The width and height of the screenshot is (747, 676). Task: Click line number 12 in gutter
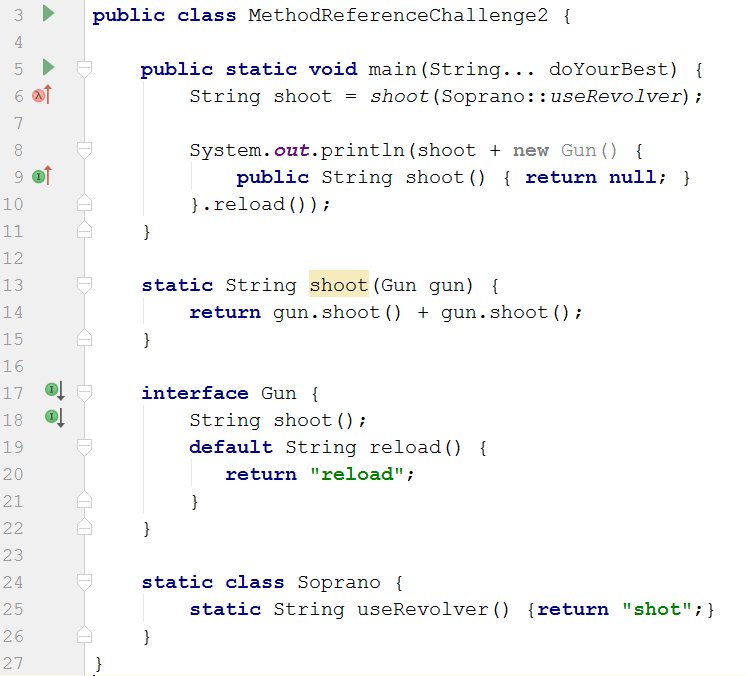point(13,258)
